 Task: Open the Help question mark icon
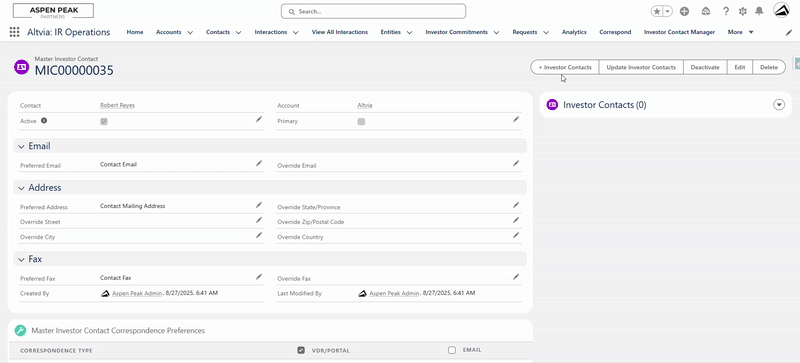tap(726, 11)
